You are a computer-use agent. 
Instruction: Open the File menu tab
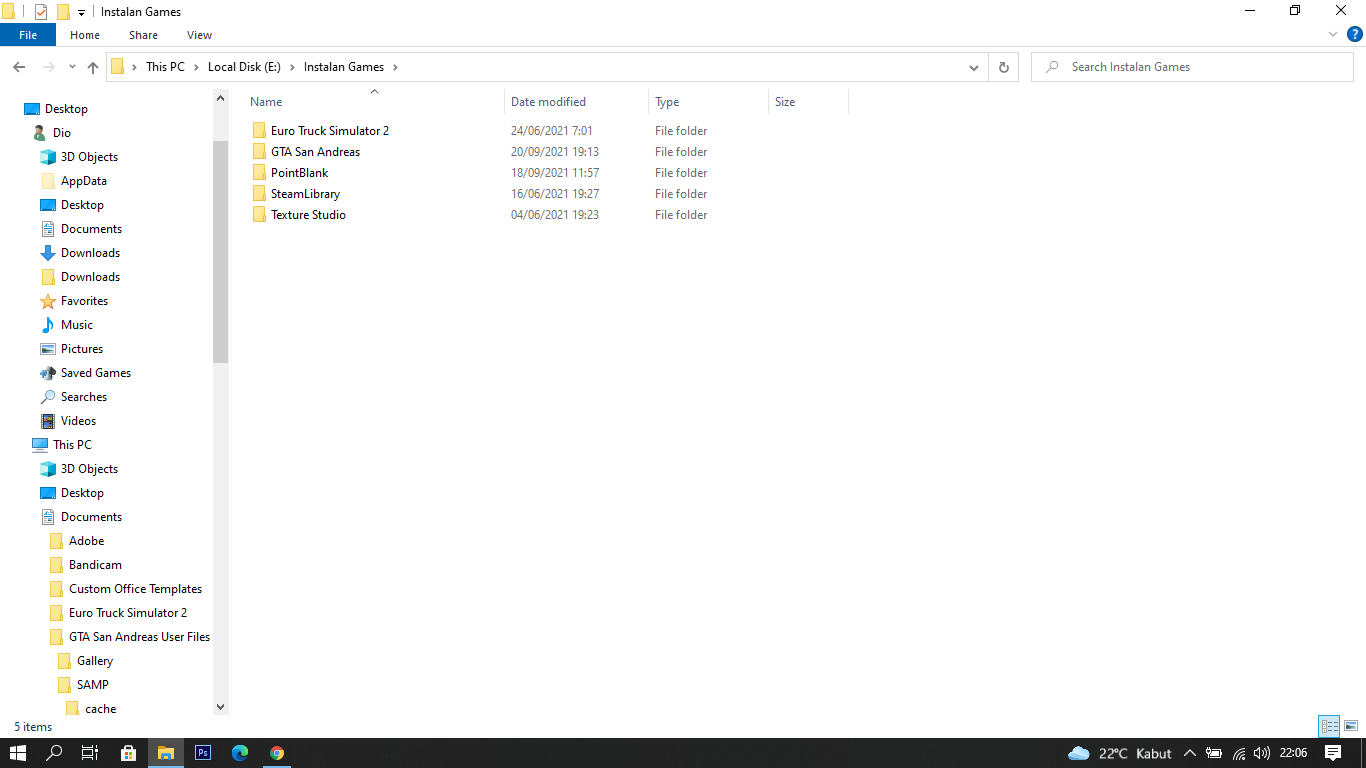coord(28,35)
